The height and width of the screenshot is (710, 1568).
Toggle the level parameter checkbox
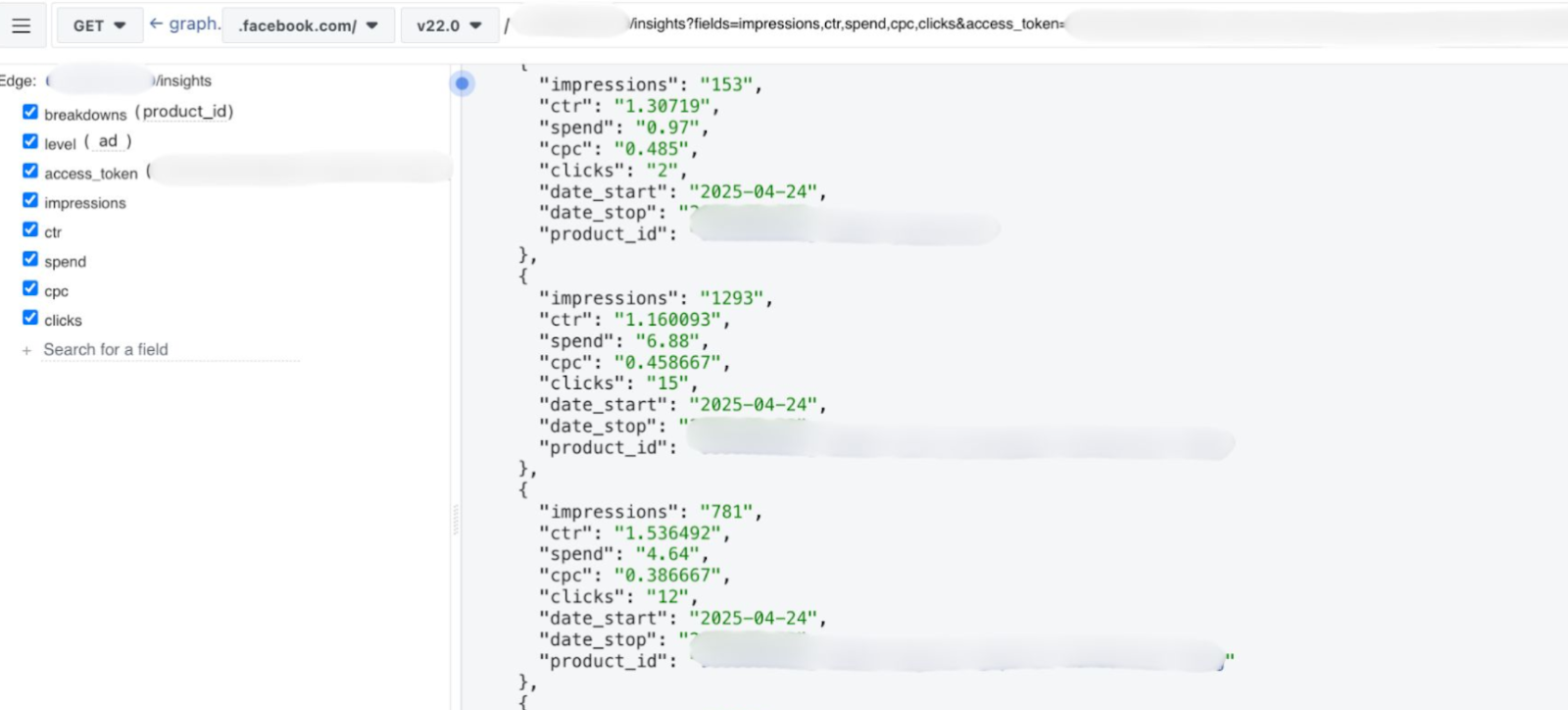30,141
